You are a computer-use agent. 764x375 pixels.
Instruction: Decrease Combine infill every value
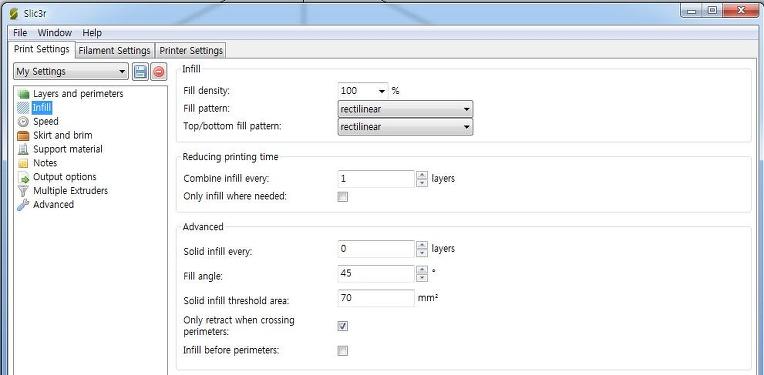coord(422,183)
